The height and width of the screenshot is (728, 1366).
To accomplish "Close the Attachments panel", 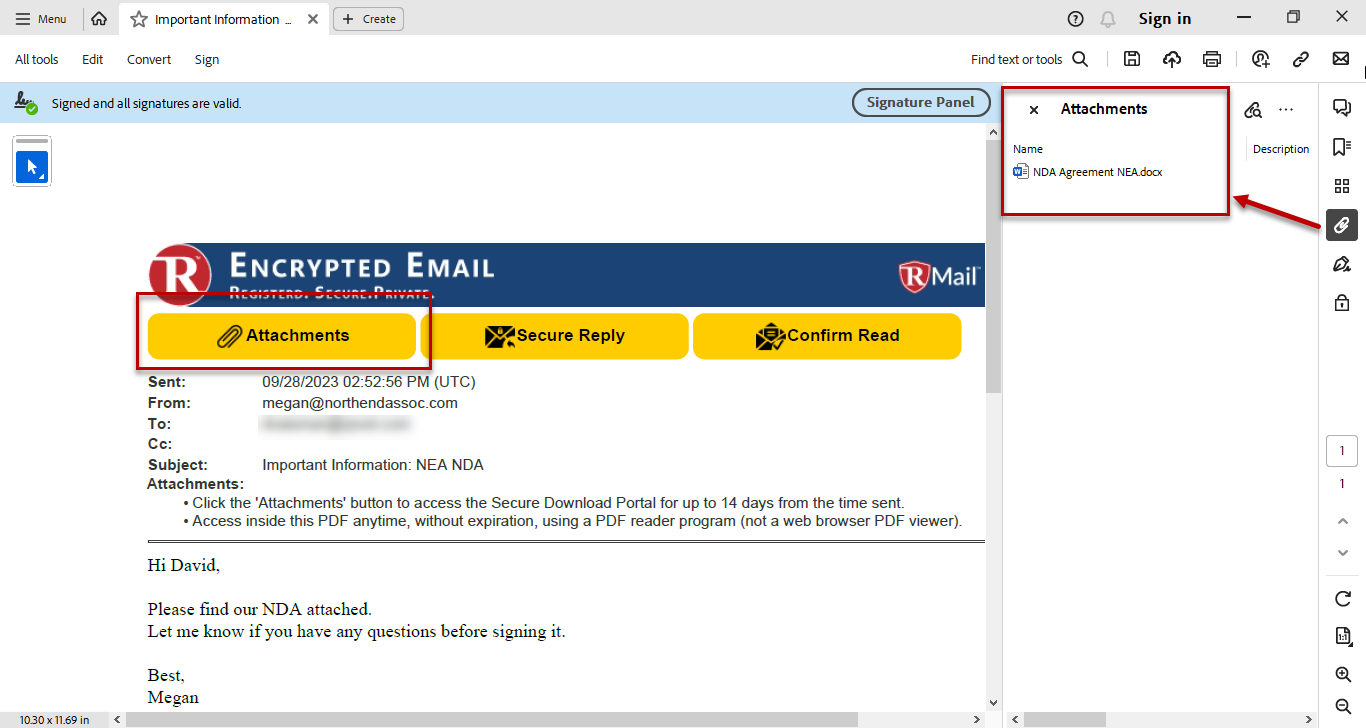I will tap(1034, 110).
